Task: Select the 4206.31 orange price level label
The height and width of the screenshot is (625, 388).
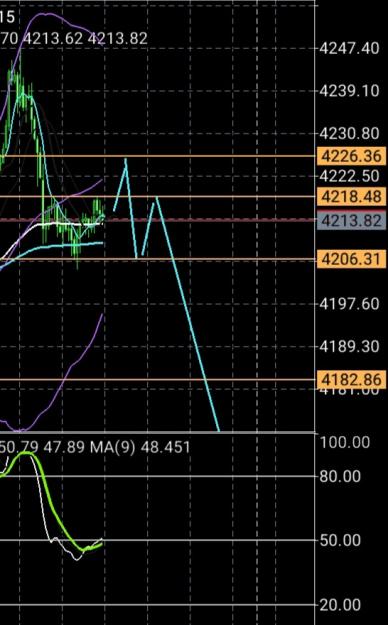Action: pos(351,259)
